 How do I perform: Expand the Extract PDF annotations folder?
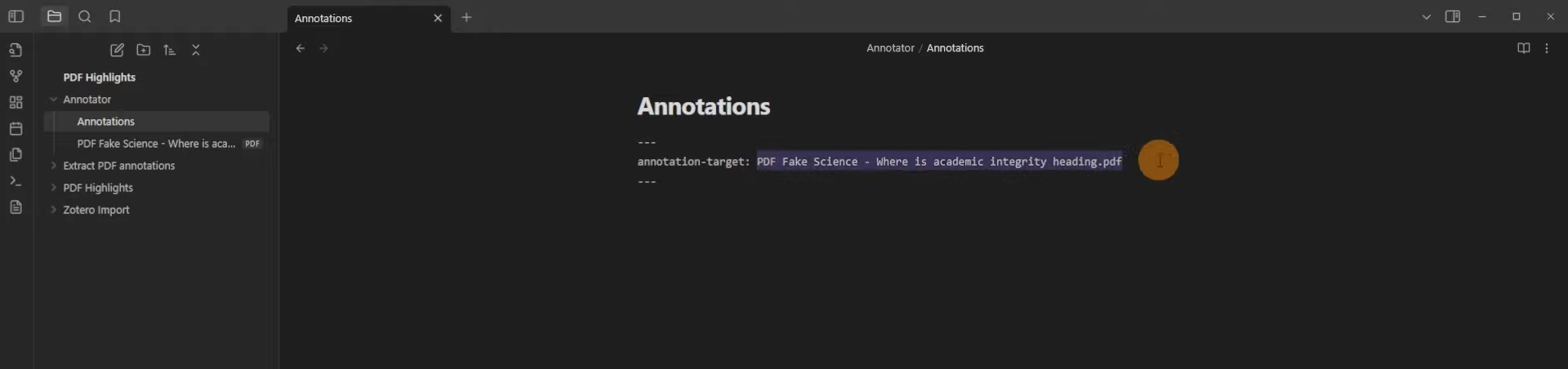(53, 166)
